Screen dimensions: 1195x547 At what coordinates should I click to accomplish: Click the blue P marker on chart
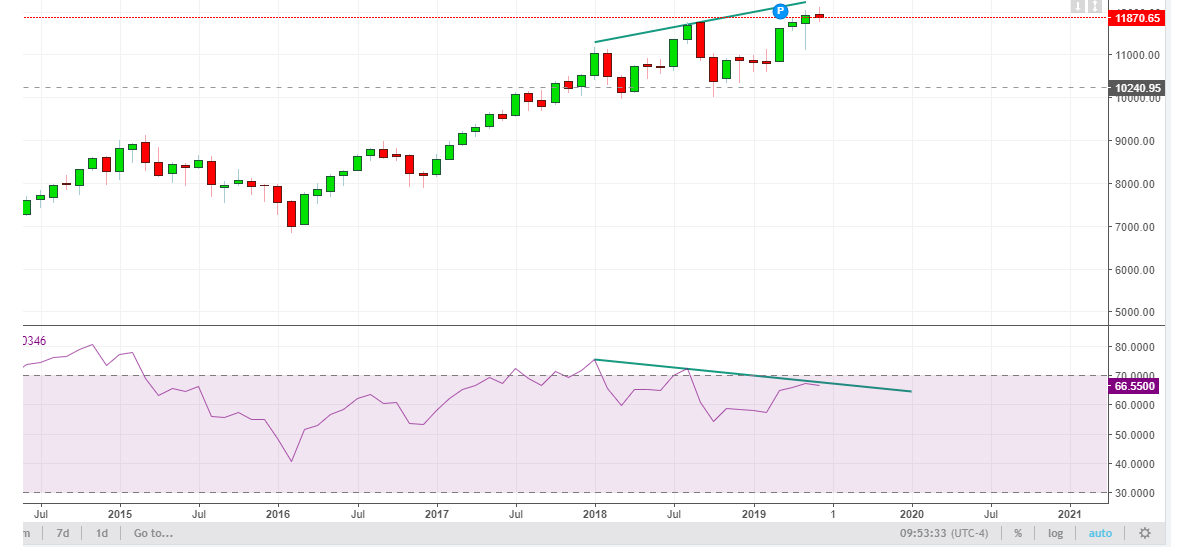780,11
